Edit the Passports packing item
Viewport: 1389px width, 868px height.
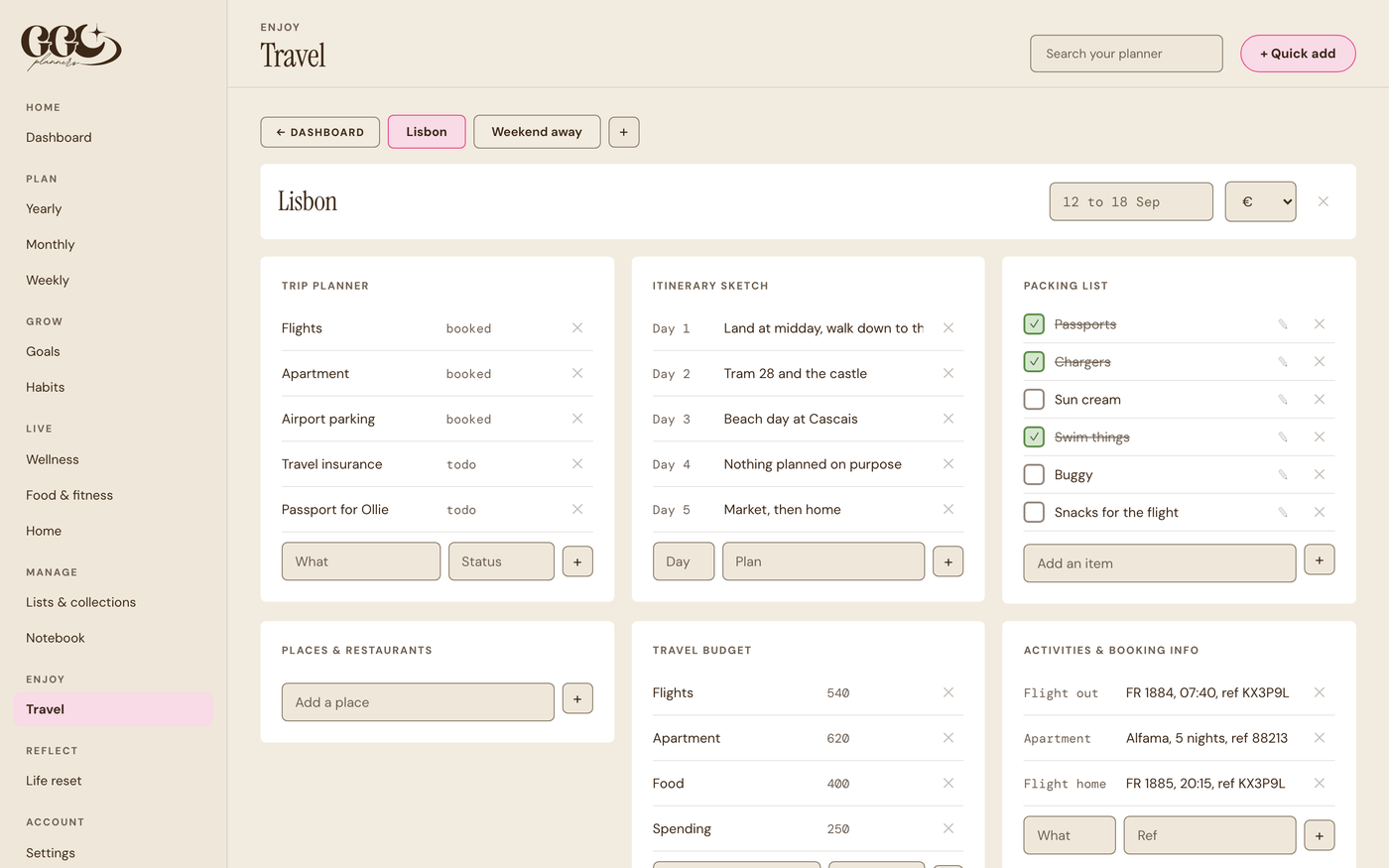click(x=1283, y=324)
